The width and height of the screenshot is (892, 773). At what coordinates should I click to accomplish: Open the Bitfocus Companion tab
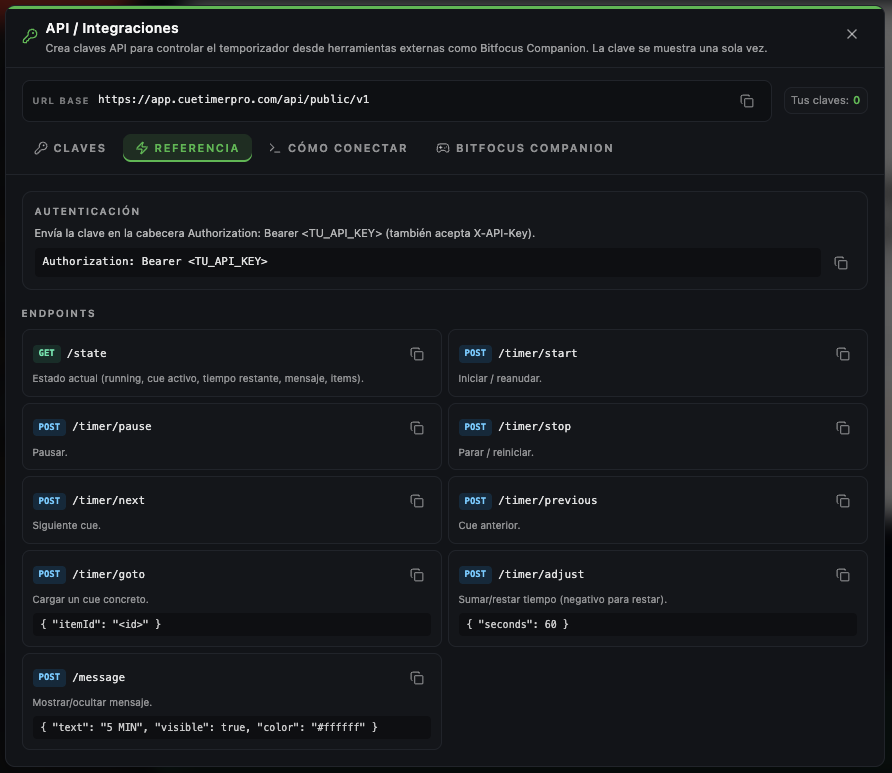[x=525, y=148]
